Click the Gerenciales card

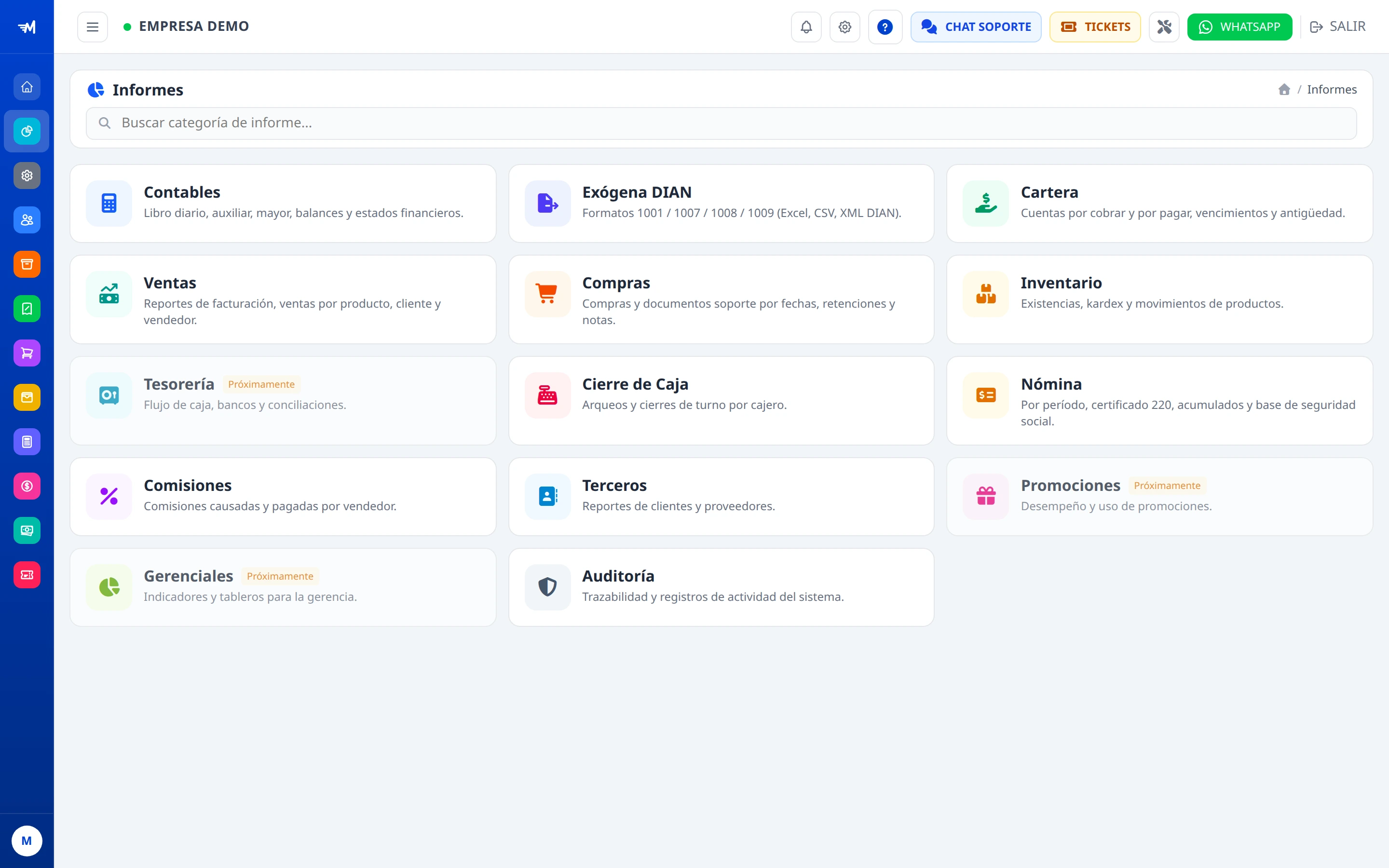[283, 587]
